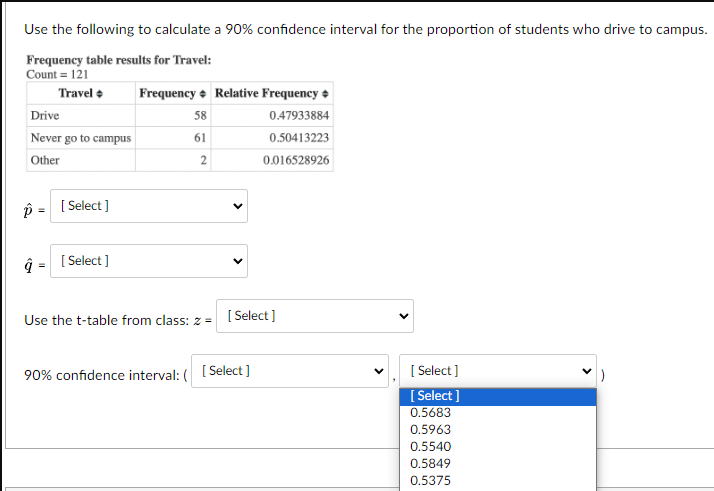Image resolution: width=714 pixels, height=491 pixels.
Task: Choose 0.5683 from the open list
Action: click(x=431, y=412)
